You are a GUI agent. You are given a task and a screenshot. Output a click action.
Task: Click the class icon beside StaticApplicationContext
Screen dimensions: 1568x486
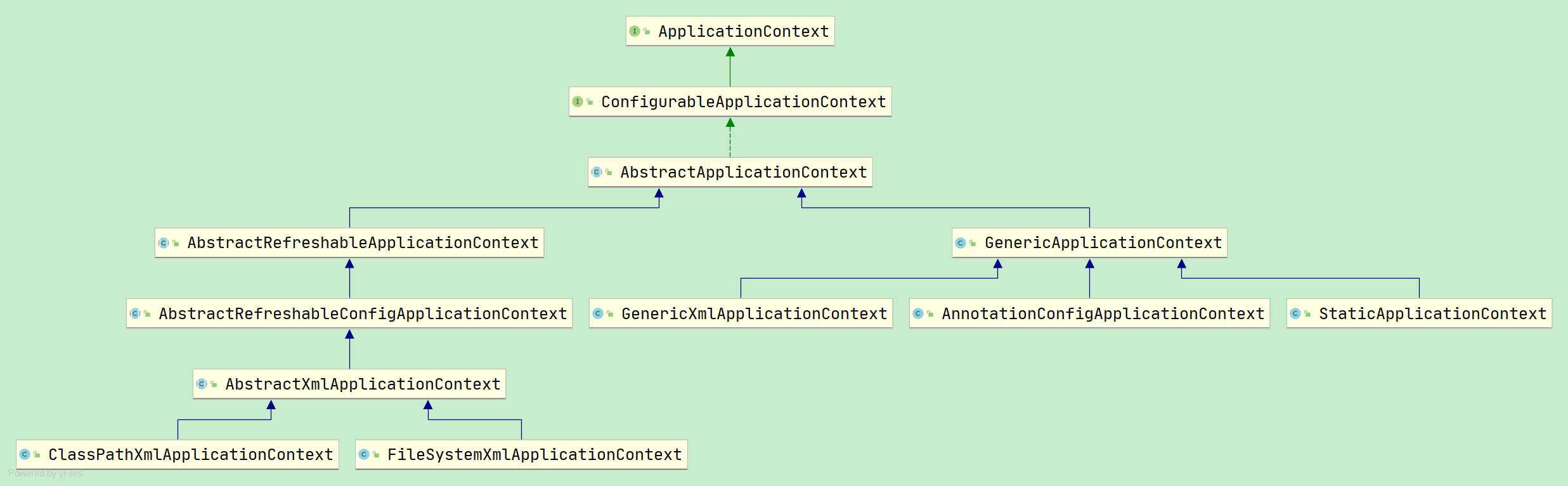[x=1295, y=313]
